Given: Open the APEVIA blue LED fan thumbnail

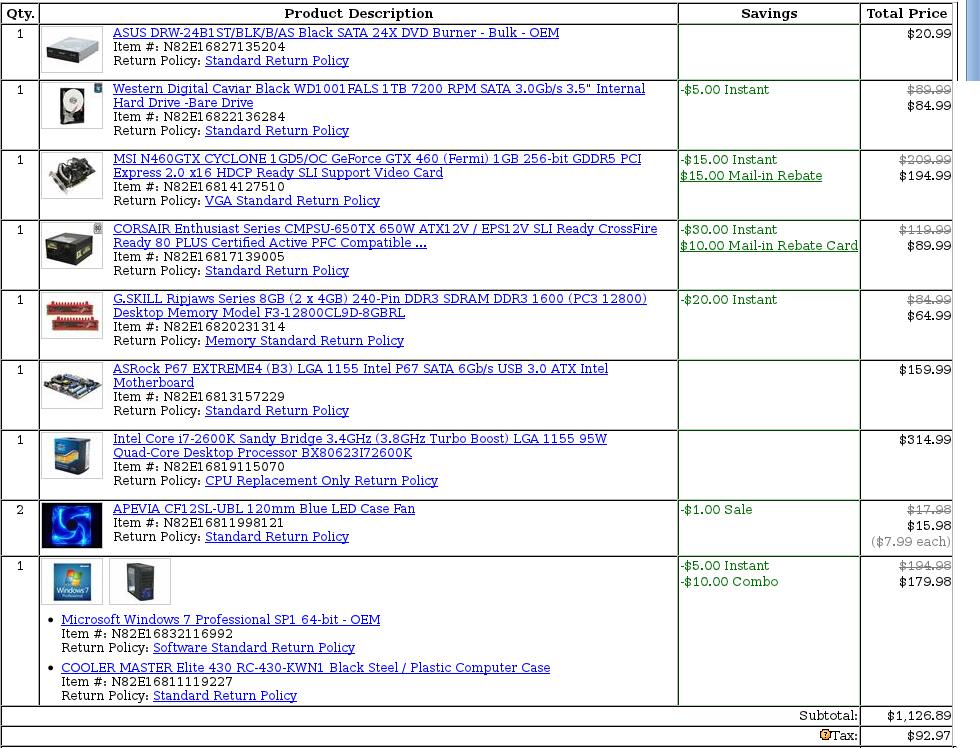Looking at the screenshot, I should click(72, 526).
